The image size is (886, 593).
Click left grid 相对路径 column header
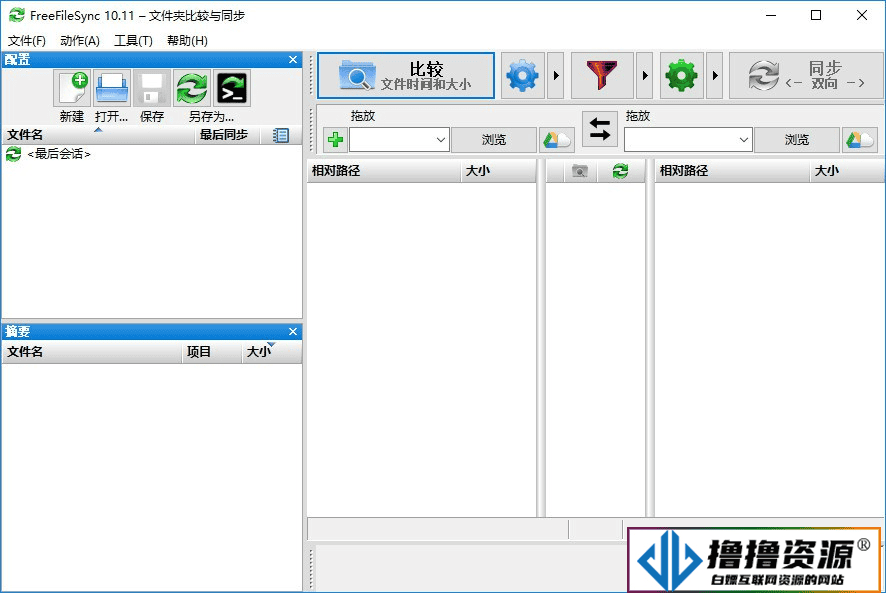click(384, 171)
